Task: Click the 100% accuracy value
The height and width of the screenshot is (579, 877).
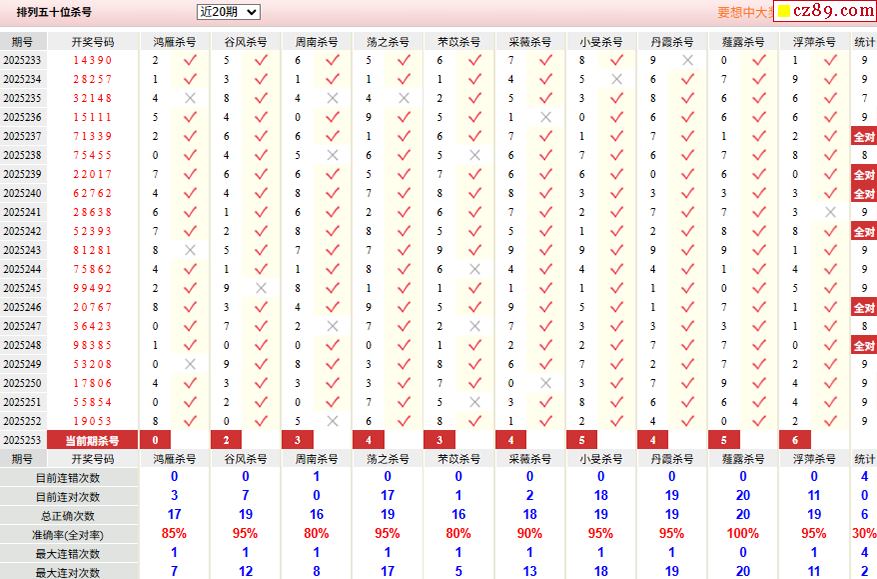Action: [743, 534]
